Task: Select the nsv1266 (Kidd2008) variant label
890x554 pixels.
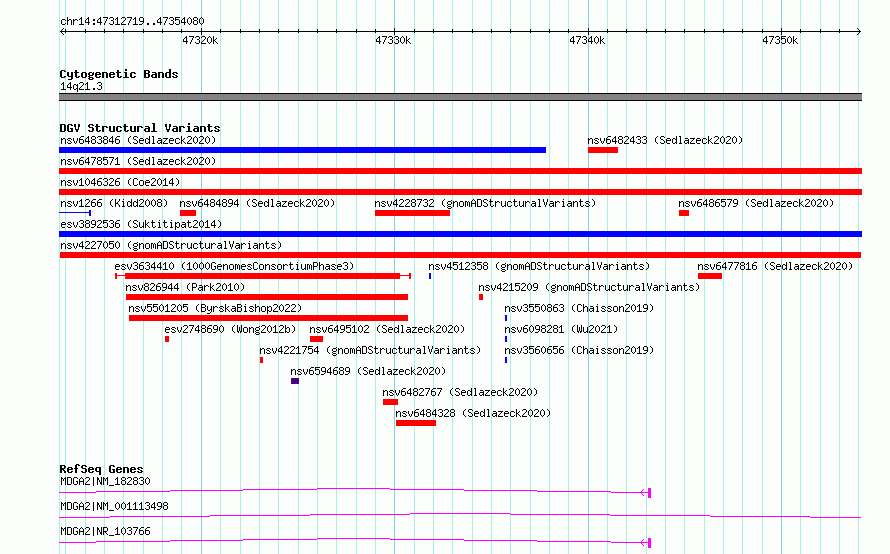Action: click(114, 203)
